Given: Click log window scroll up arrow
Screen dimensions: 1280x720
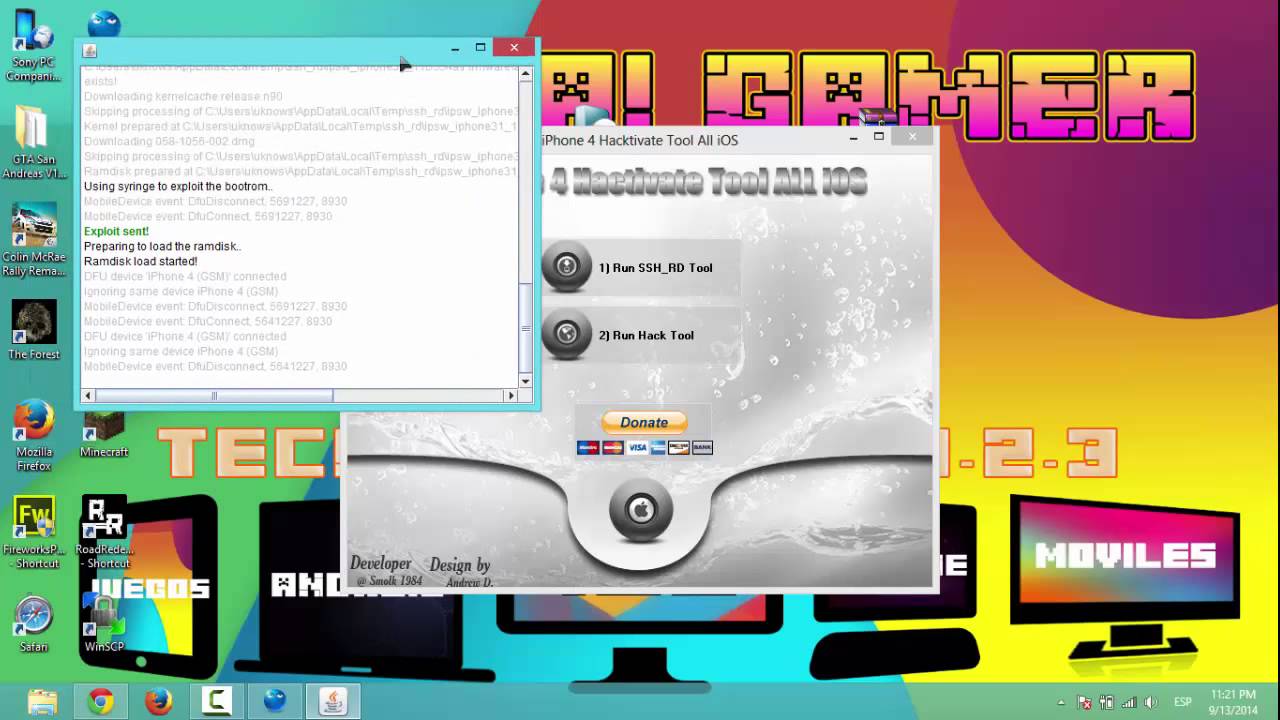Looking at the screenshot, I should point(525,74).
